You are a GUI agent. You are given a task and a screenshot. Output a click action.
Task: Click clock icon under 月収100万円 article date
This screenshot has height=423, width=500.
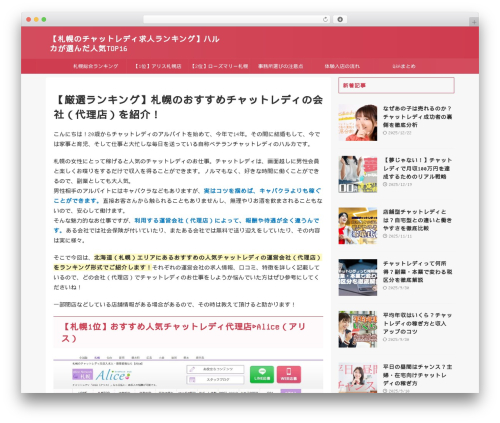(385, 184)
